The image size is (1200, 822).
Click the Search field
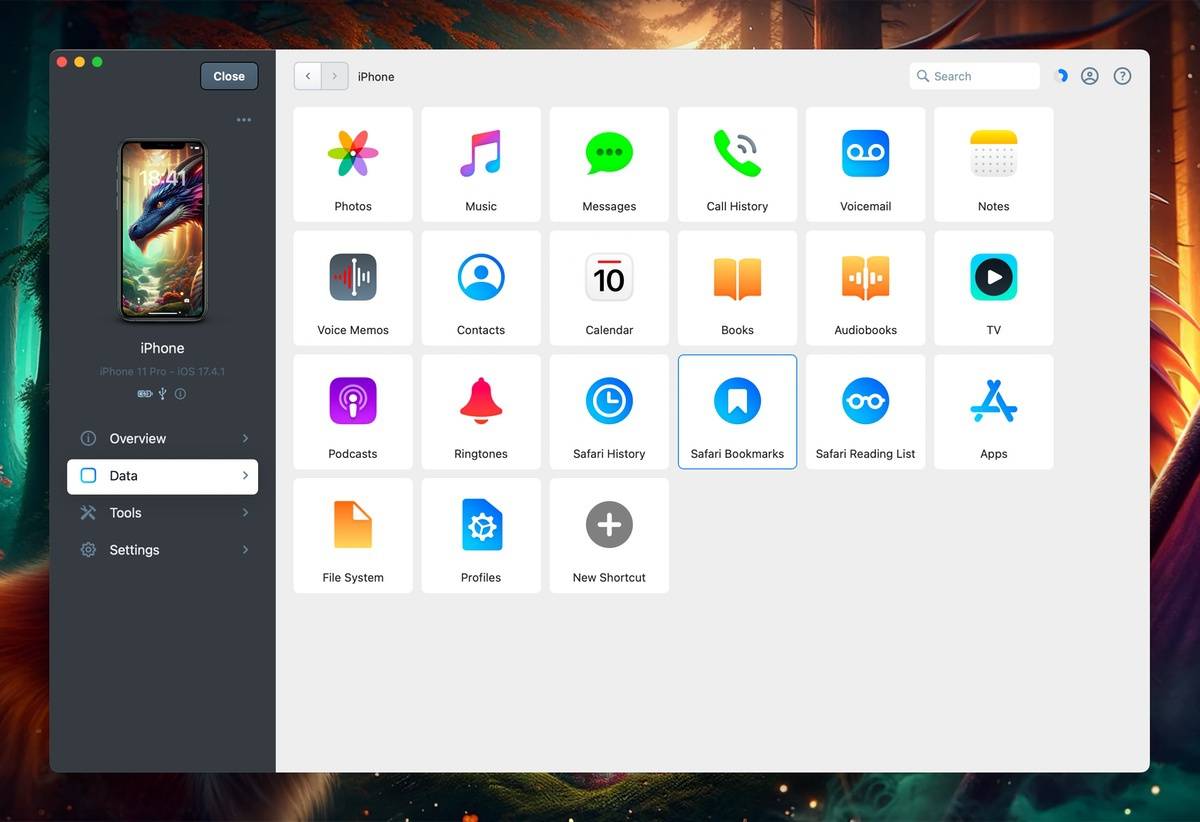[x=975, y=76]
